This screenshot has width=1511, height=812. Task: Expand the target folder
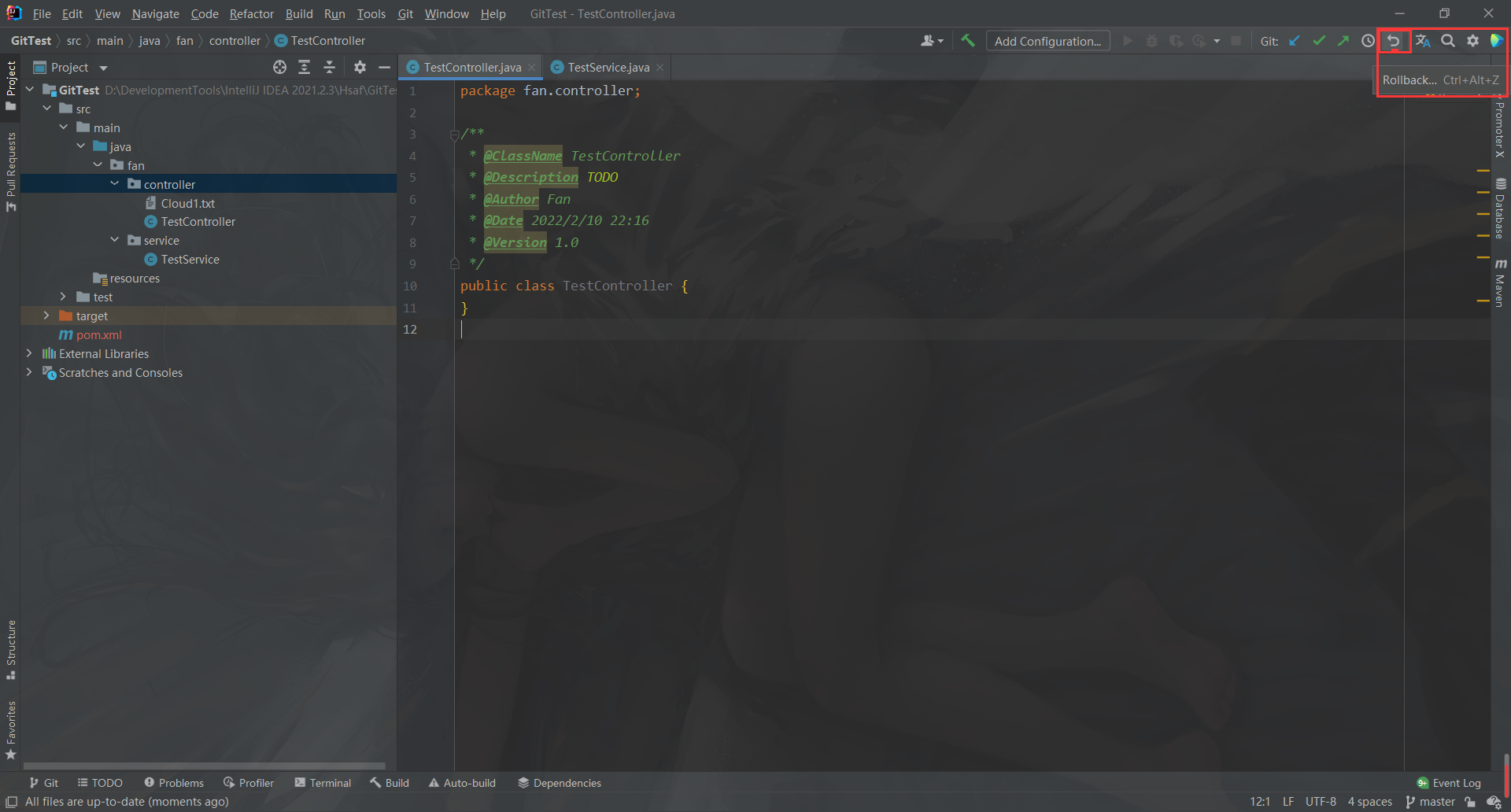click(x=46, y=316)
